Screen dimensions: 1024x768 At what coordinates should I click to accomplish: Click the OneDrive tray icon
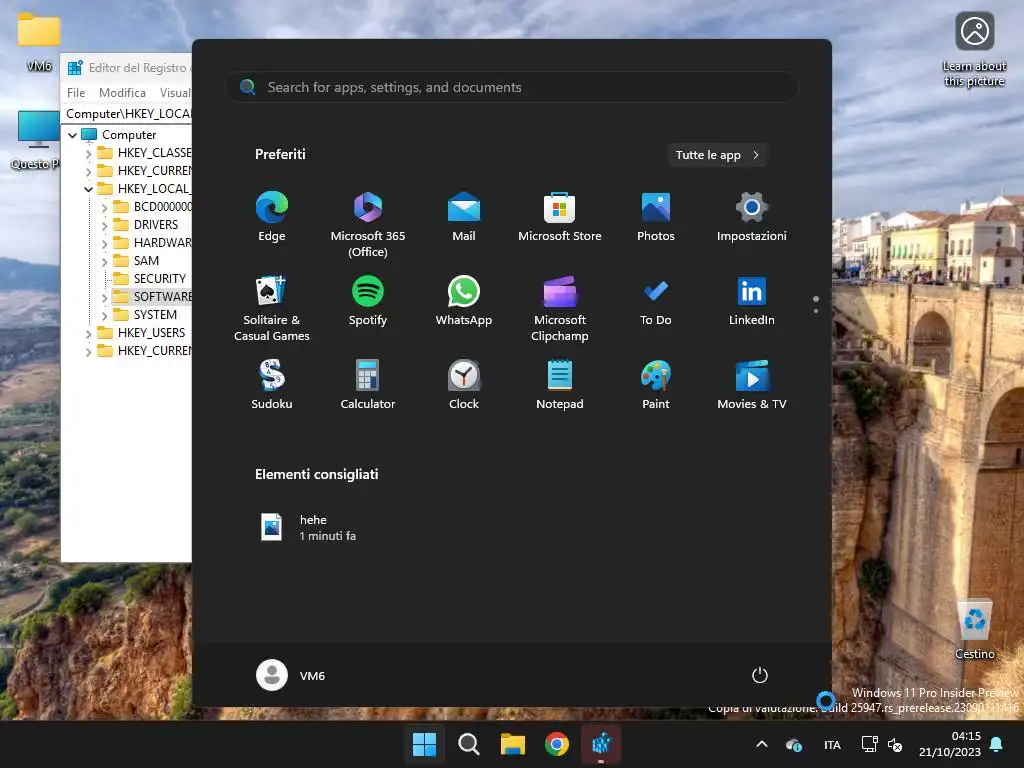794,745
